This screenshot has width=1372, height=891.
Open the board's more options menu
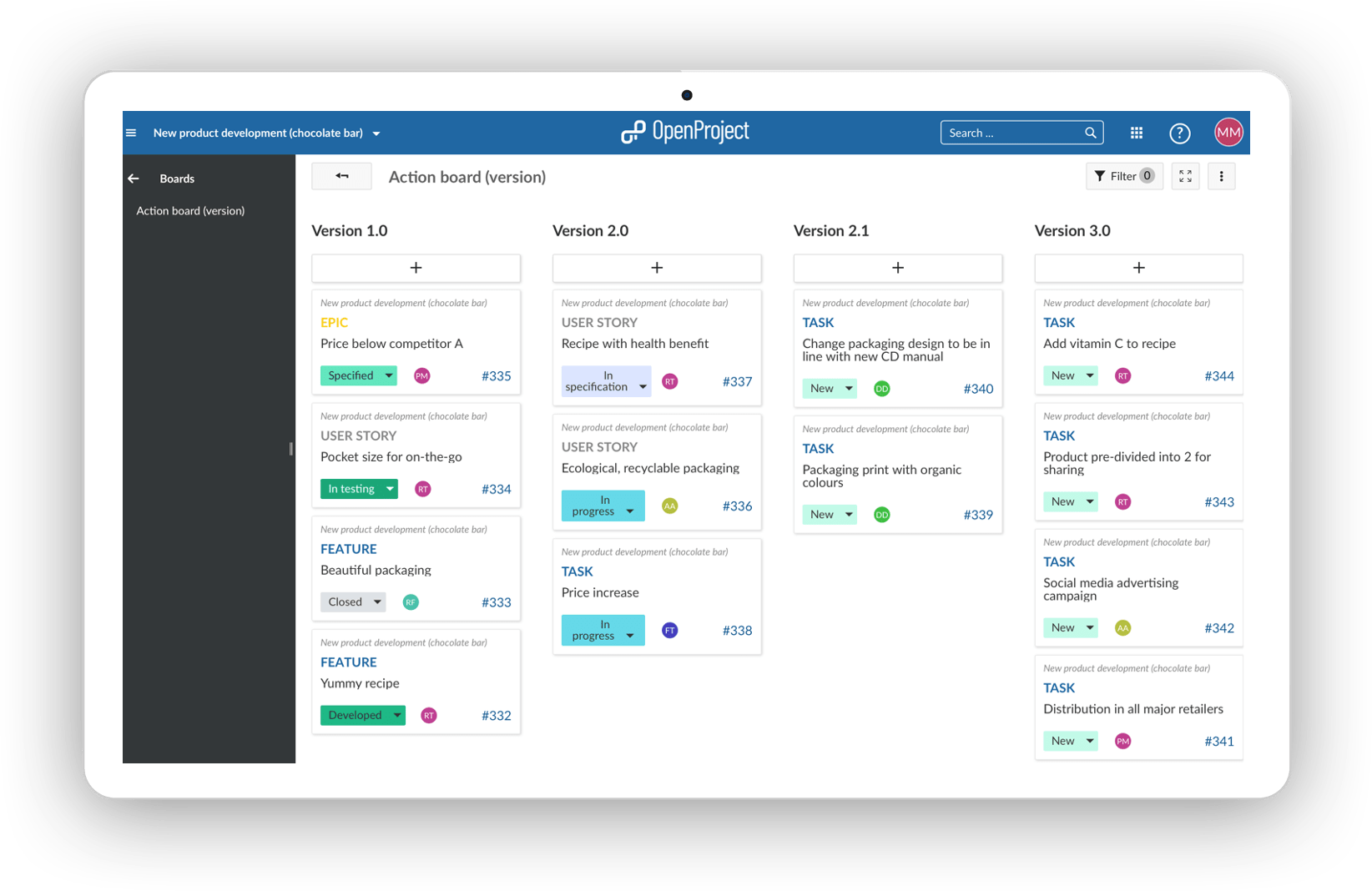click(x=1221, y=176)
